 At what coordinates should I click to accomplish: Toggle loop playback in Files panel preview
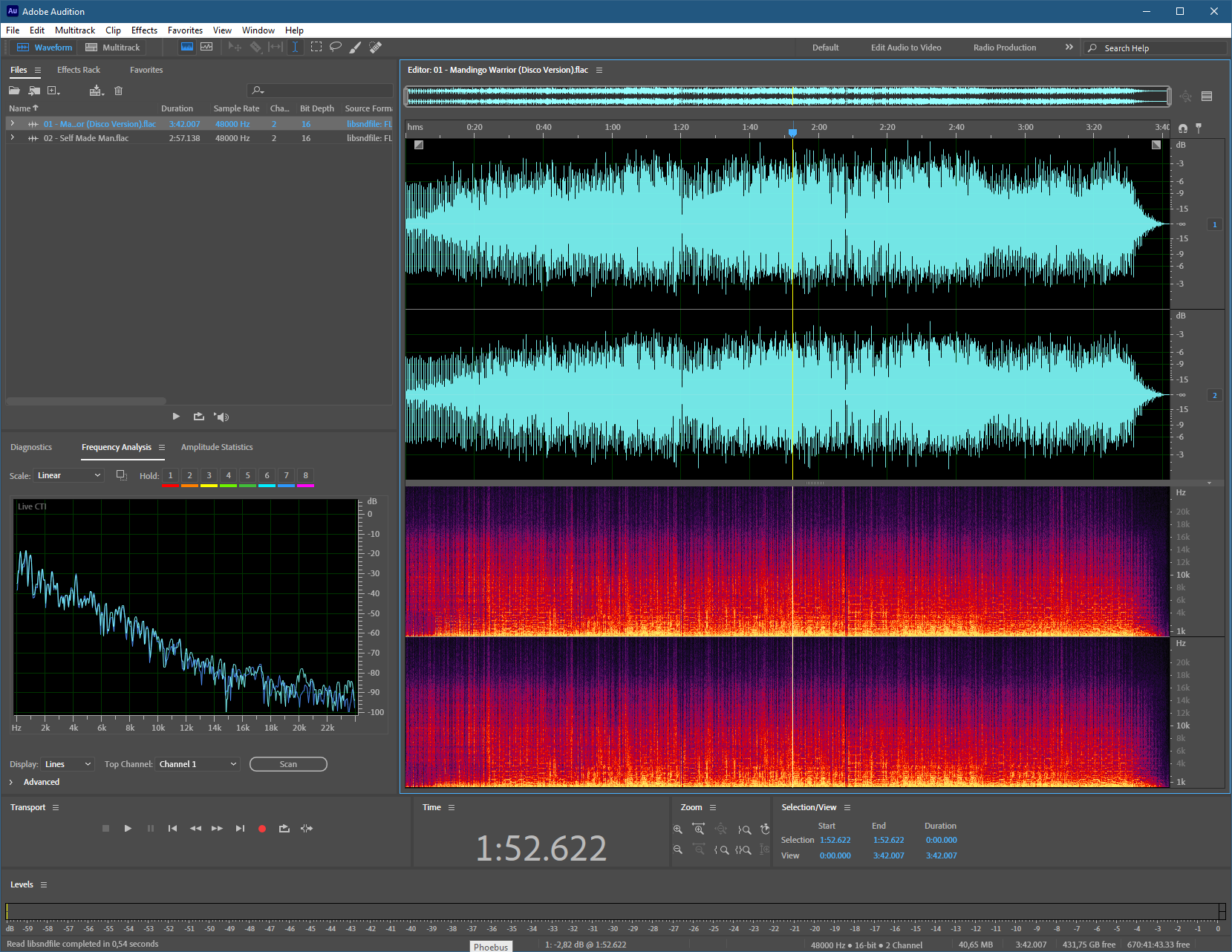pos(198,417)
